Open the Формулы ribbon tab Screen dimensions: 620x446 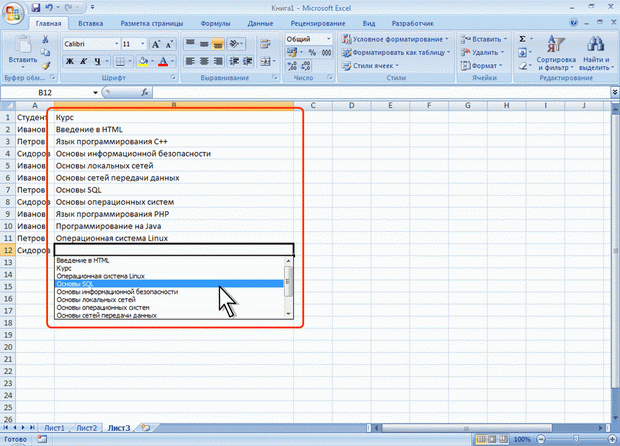[215, 23]
